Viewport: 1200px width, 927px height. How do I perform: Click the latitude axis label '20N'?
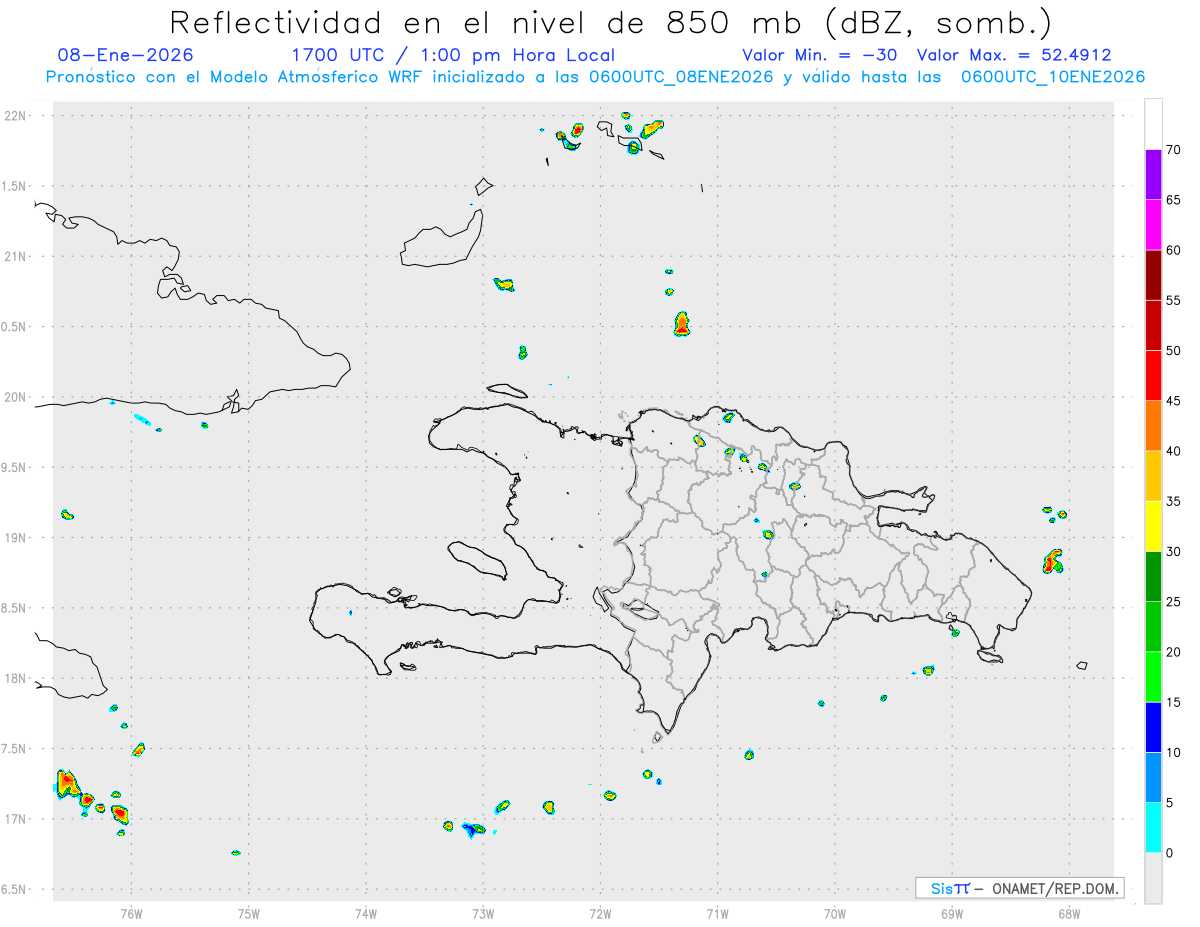(17, 397)
